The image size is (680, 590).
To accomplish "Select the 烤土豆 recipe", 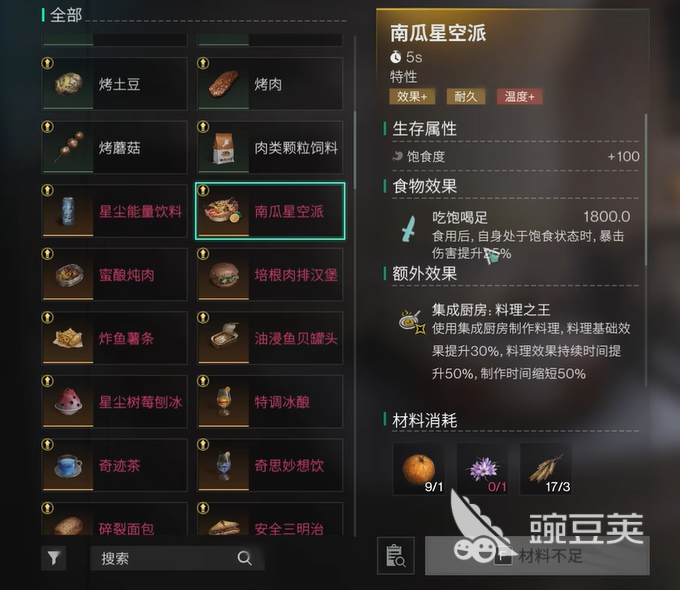I will tap(114, 84).
